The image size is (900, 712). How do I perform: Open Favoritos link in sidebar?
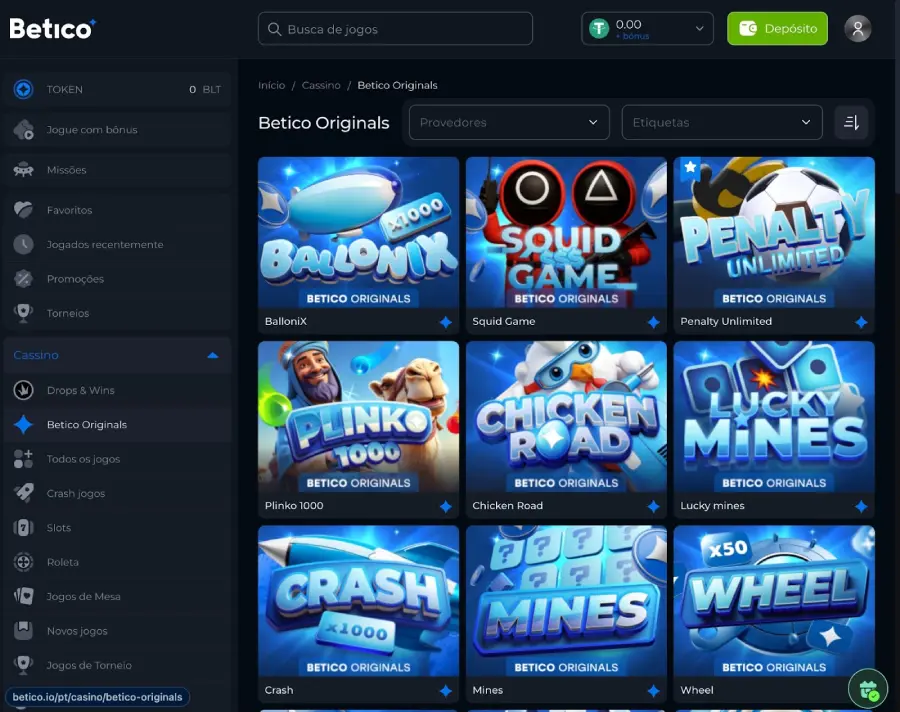coord(117,210)
